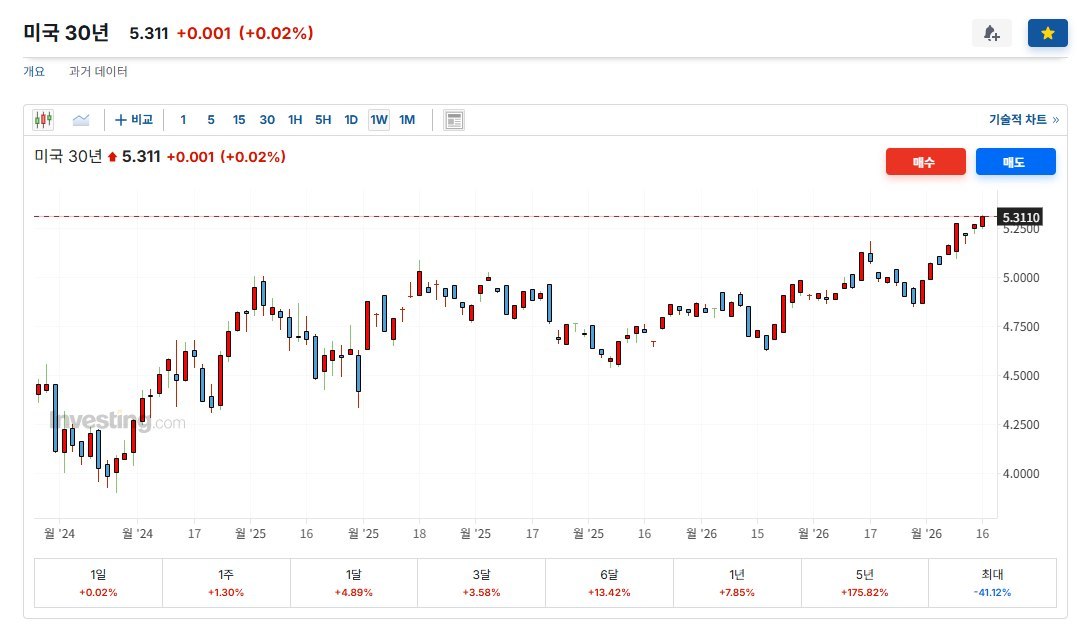Switch to the area chart icon
1077x631 pixels.
tap(81, 120)
